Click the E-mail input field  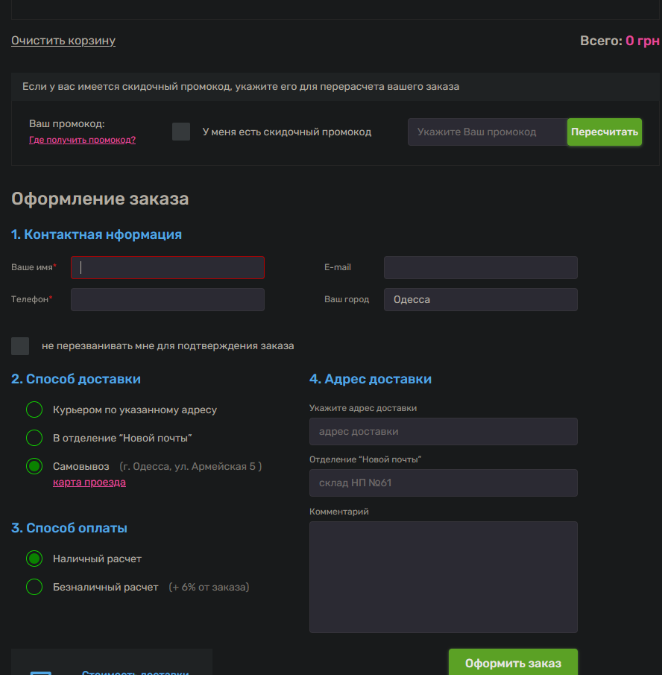(480, 267)
